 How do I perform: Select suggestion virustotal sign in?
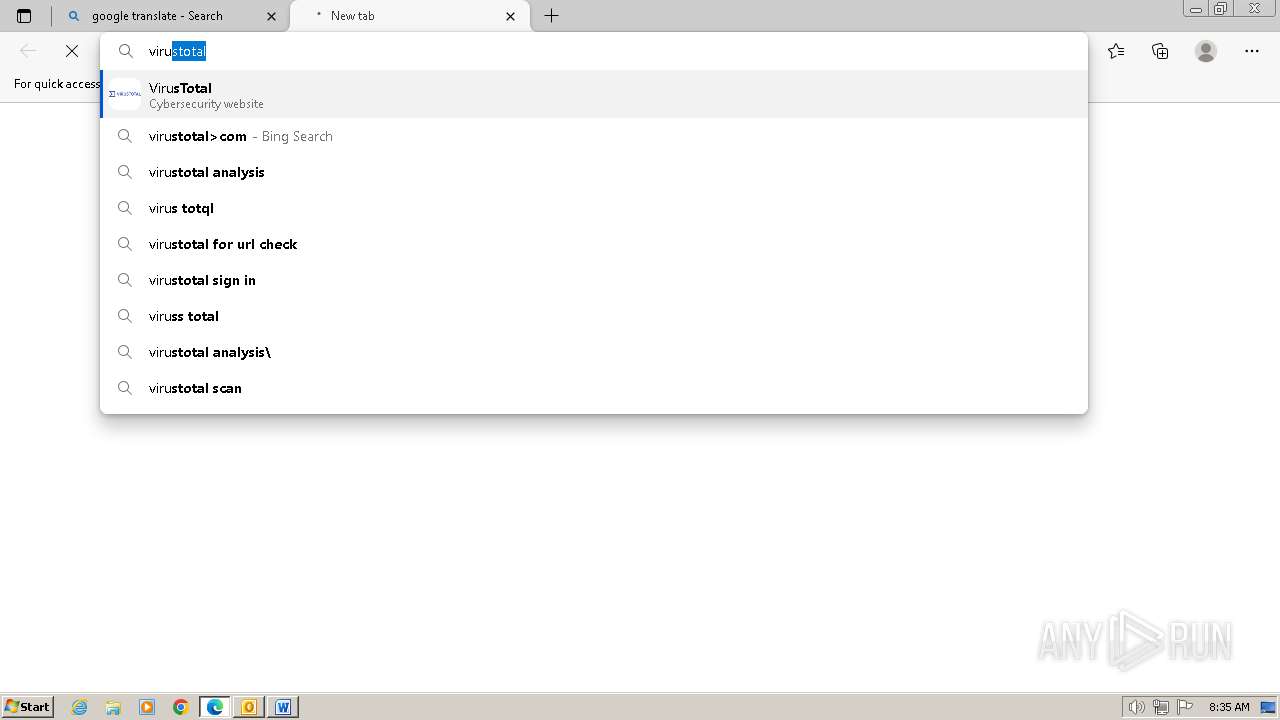(594, 280)
